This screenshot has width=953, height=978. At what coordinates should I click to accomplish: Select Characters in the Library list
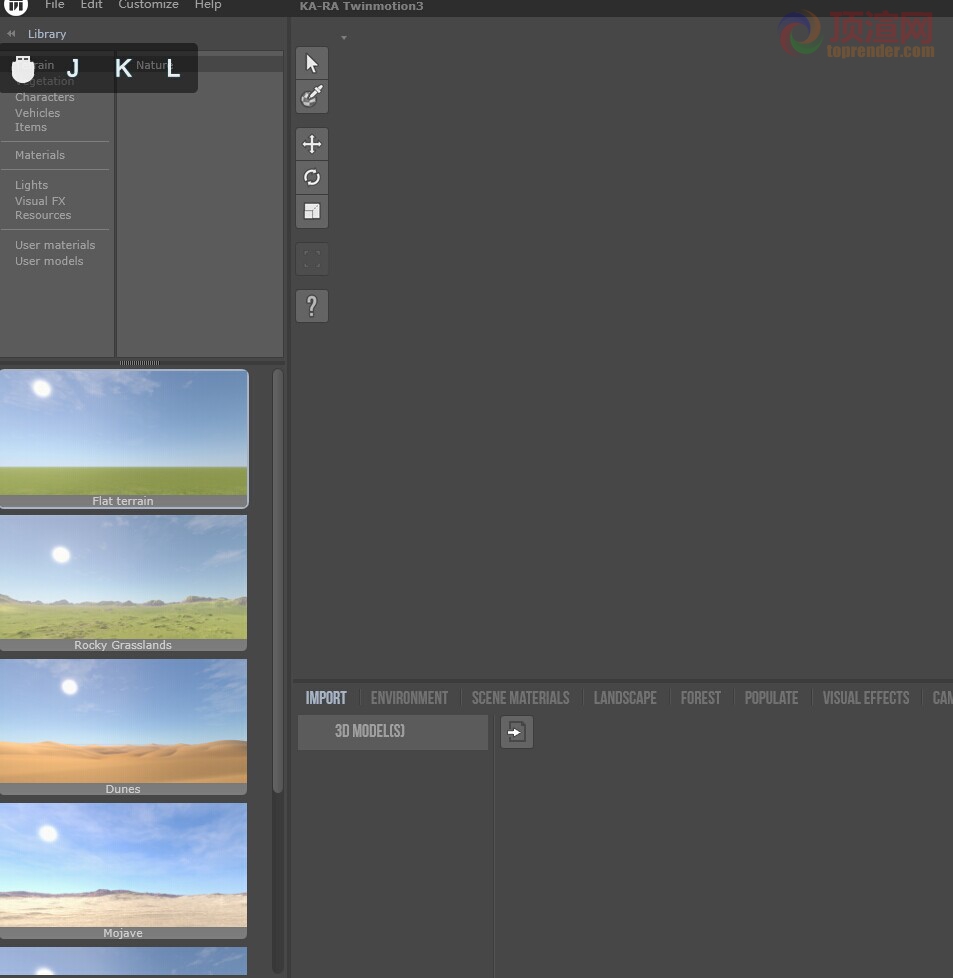click(x=45, y=97)
